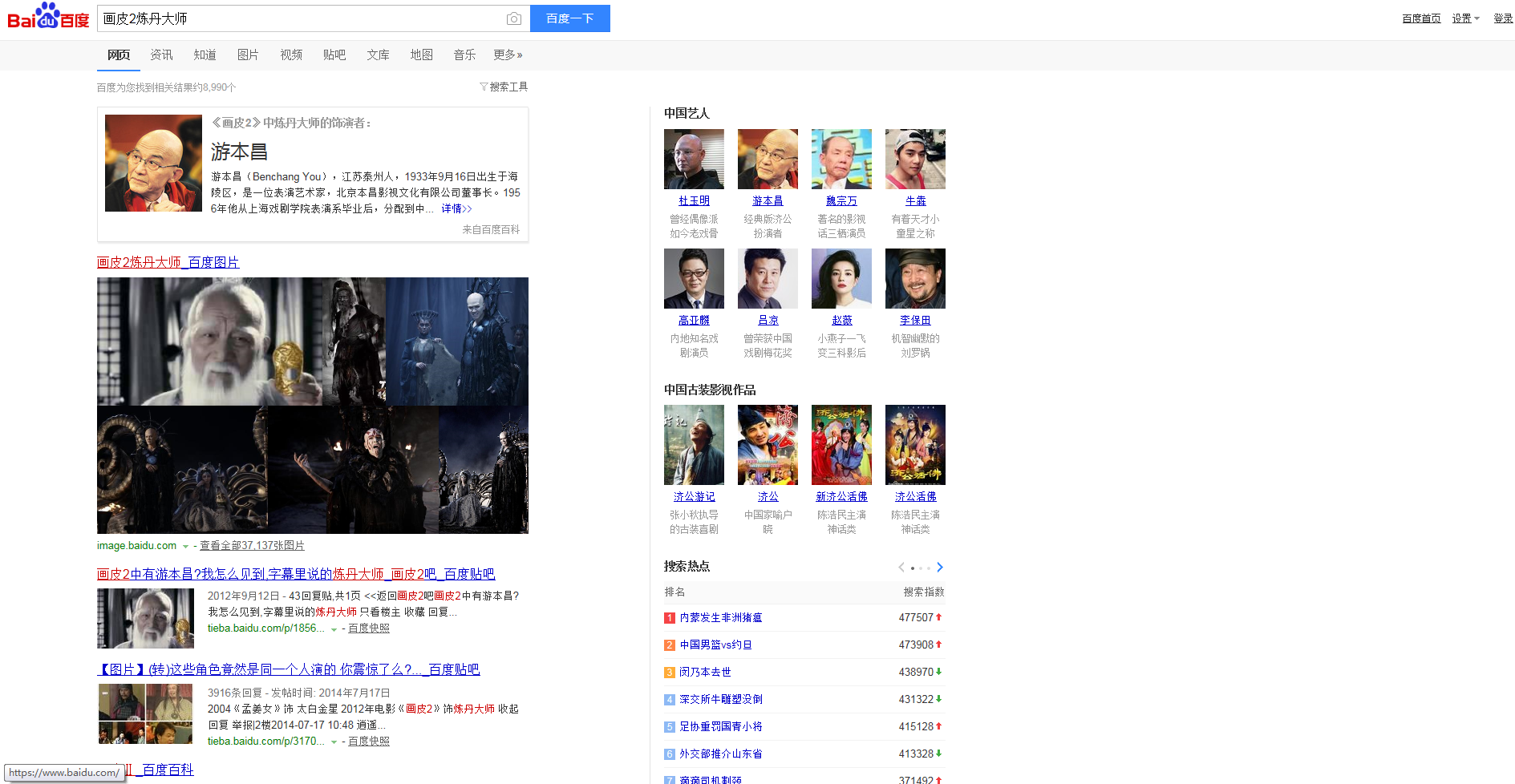The height and width of the screenshot is (784, 1515).
Task: Click hot search 中国男篮vs约旦
Action: (716, 645)
